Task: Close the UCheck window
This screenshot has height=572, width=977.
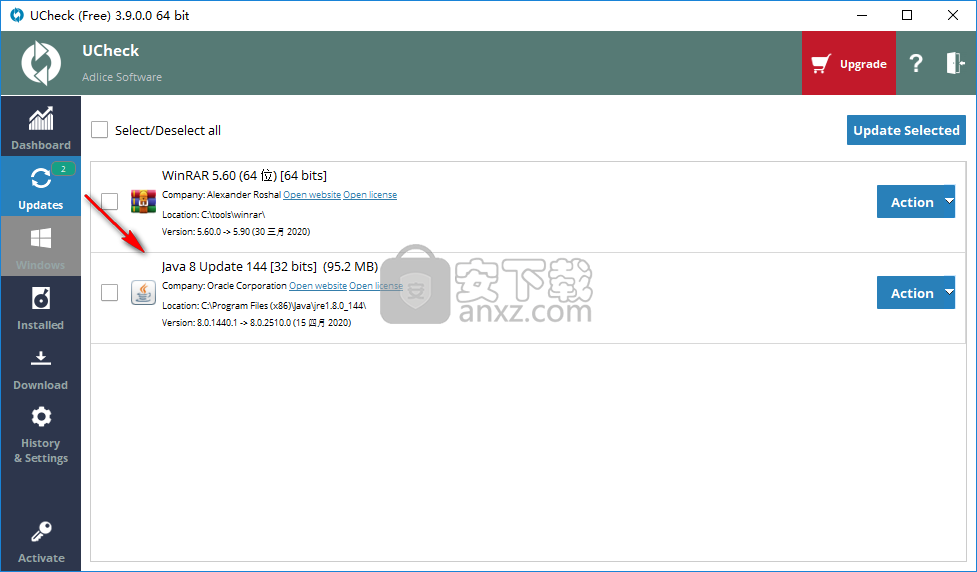Action: pyautogui.click(x=953, y=16)
